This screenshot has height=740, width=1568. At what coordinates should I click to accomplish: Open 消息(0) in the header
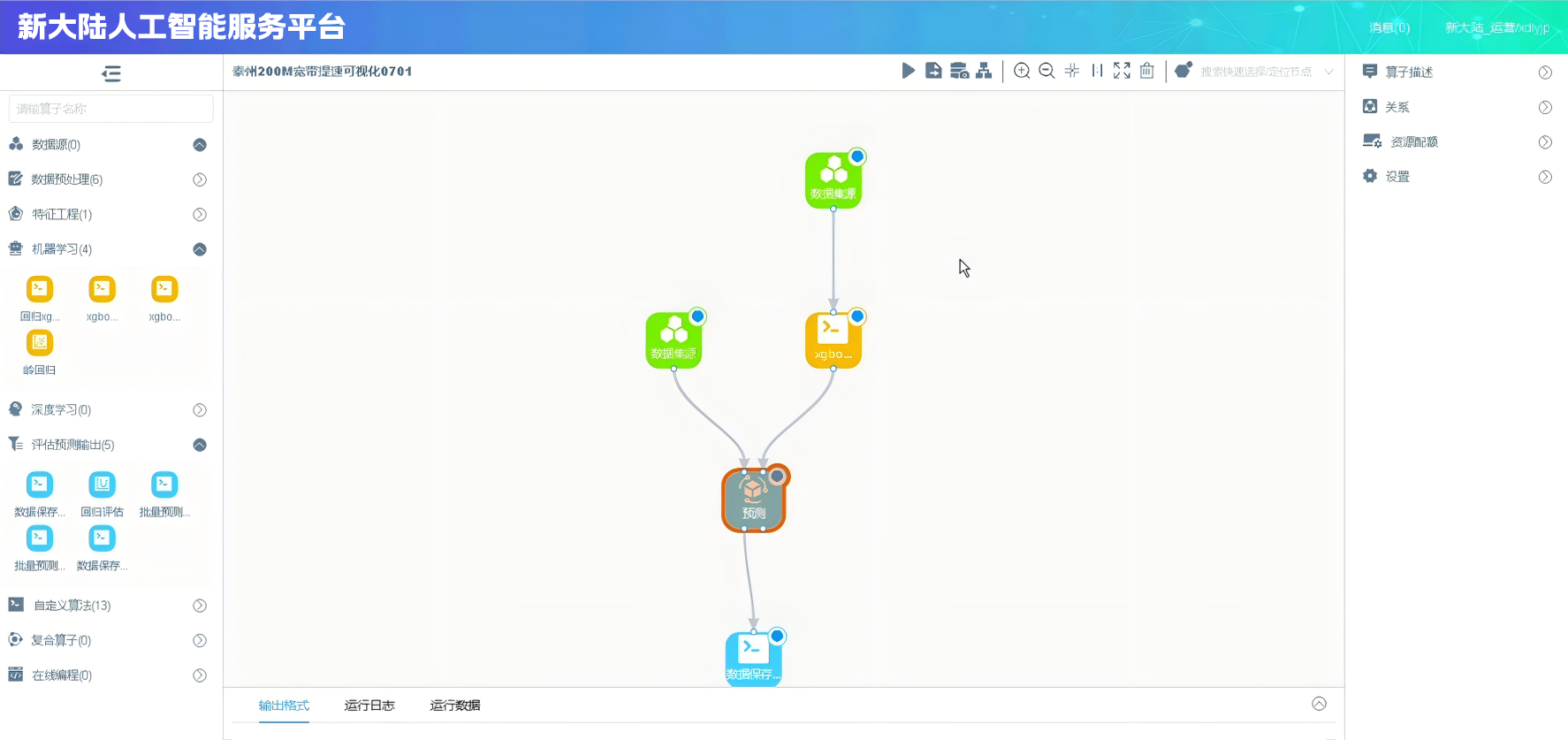pos(1389,27)
